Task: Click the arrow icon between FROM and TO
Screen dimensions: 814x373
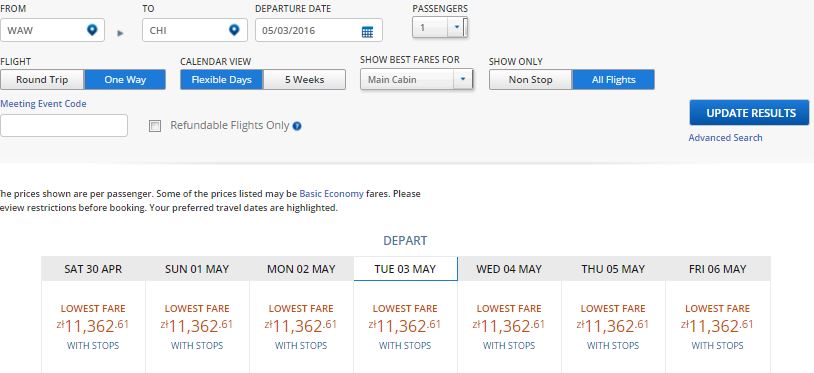Action: 120,33
